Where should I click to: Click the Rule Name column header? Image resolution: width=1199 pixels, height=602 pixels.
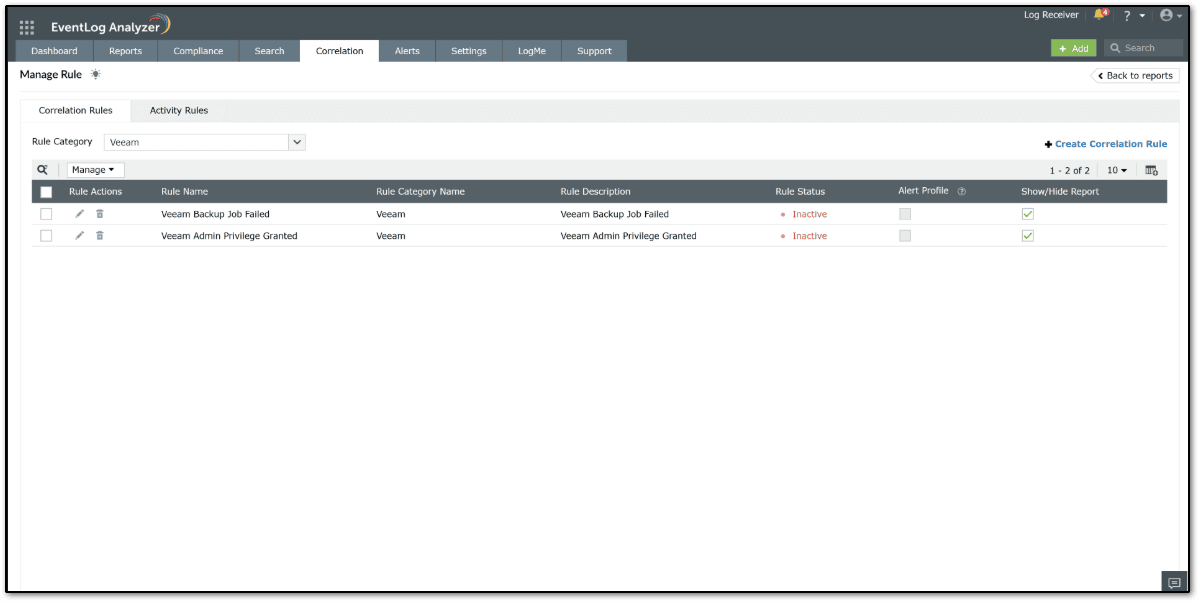tap(184, 191)
